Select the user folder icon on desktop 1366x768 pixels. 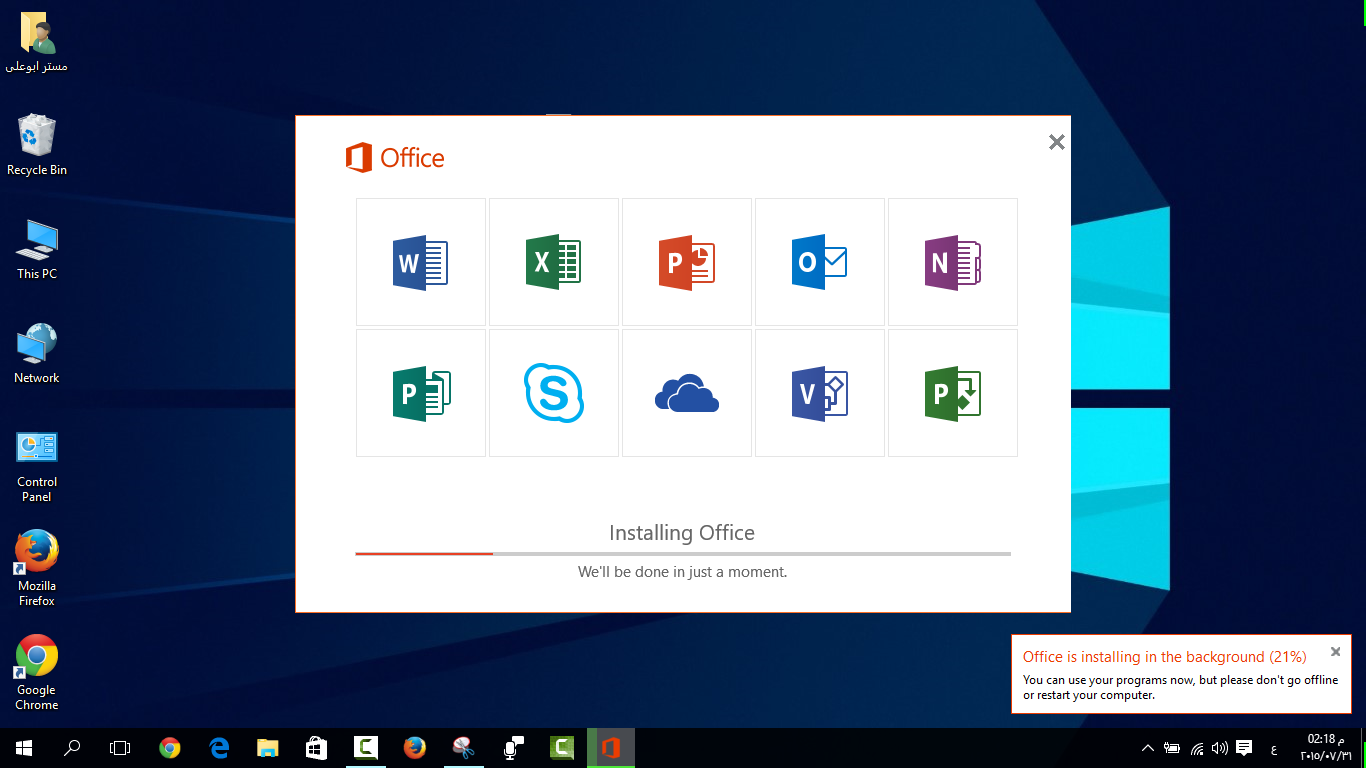tap(37, 43)
